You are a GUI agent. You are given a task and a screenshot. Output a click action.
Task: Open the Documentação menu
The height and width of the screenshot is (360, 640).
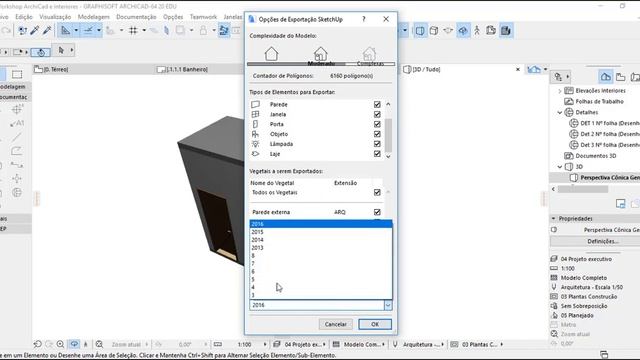click(136, 17)
